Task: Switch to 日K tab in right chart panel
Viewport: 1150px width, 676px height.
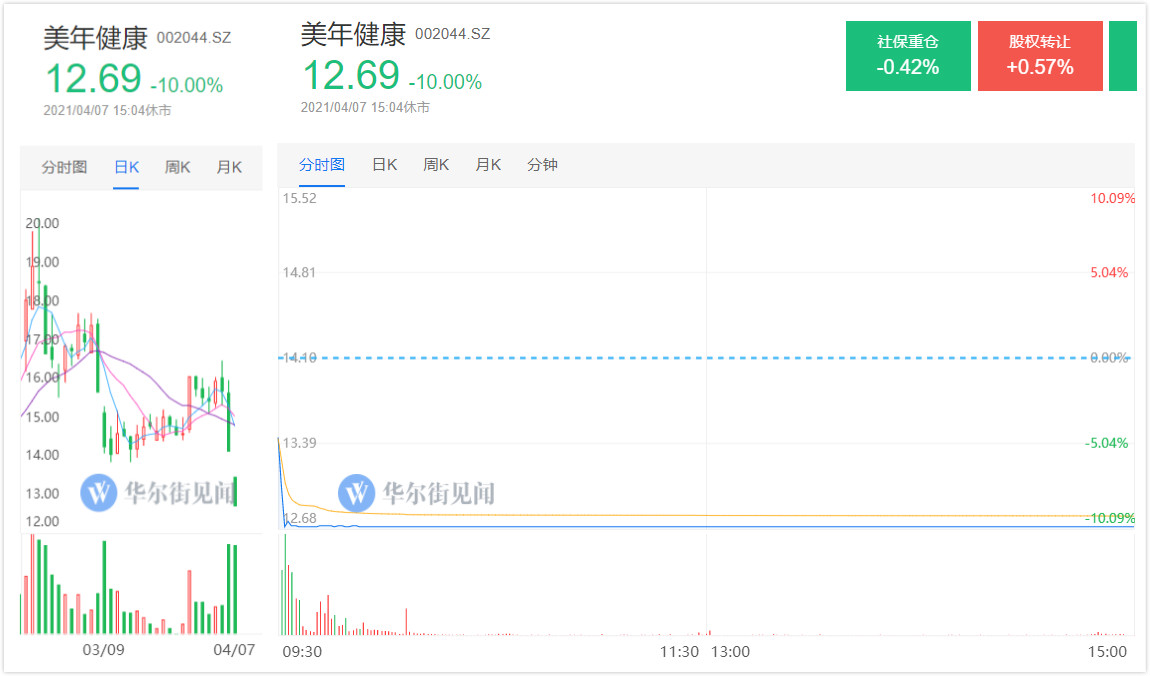Action: pyautogui.click(x=384, y=164)
